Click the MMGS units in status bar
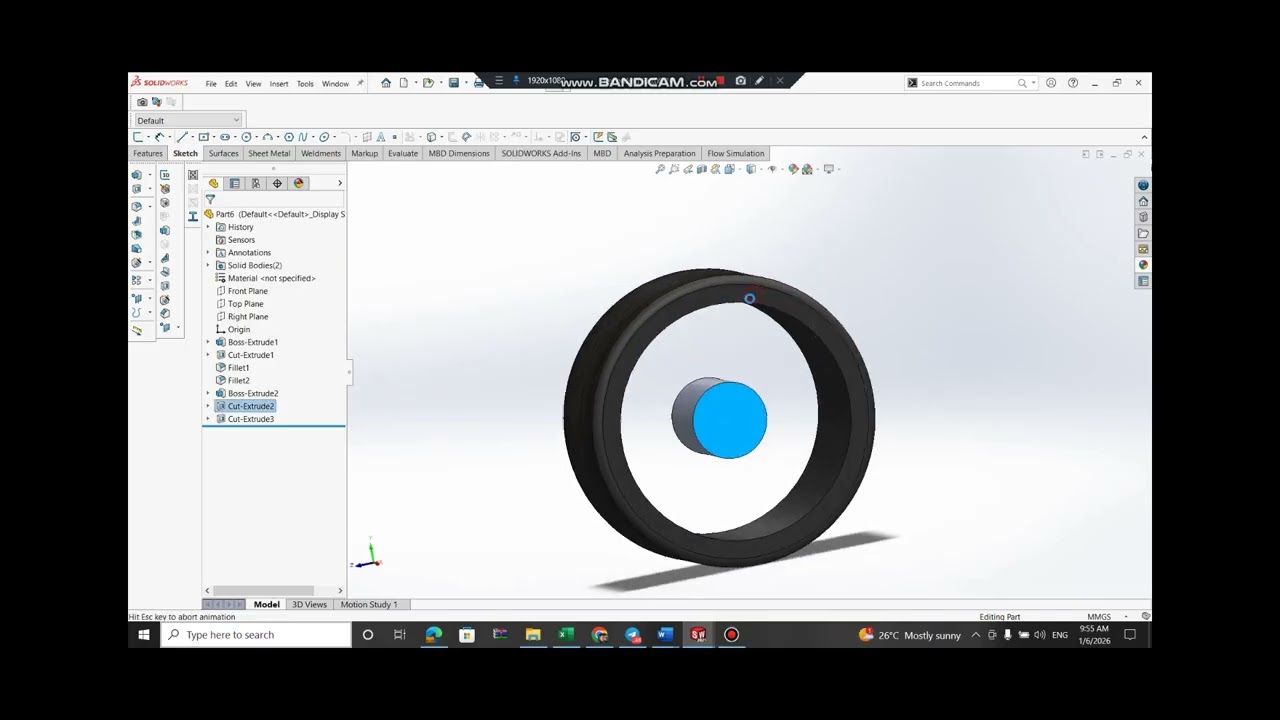 1099,617
